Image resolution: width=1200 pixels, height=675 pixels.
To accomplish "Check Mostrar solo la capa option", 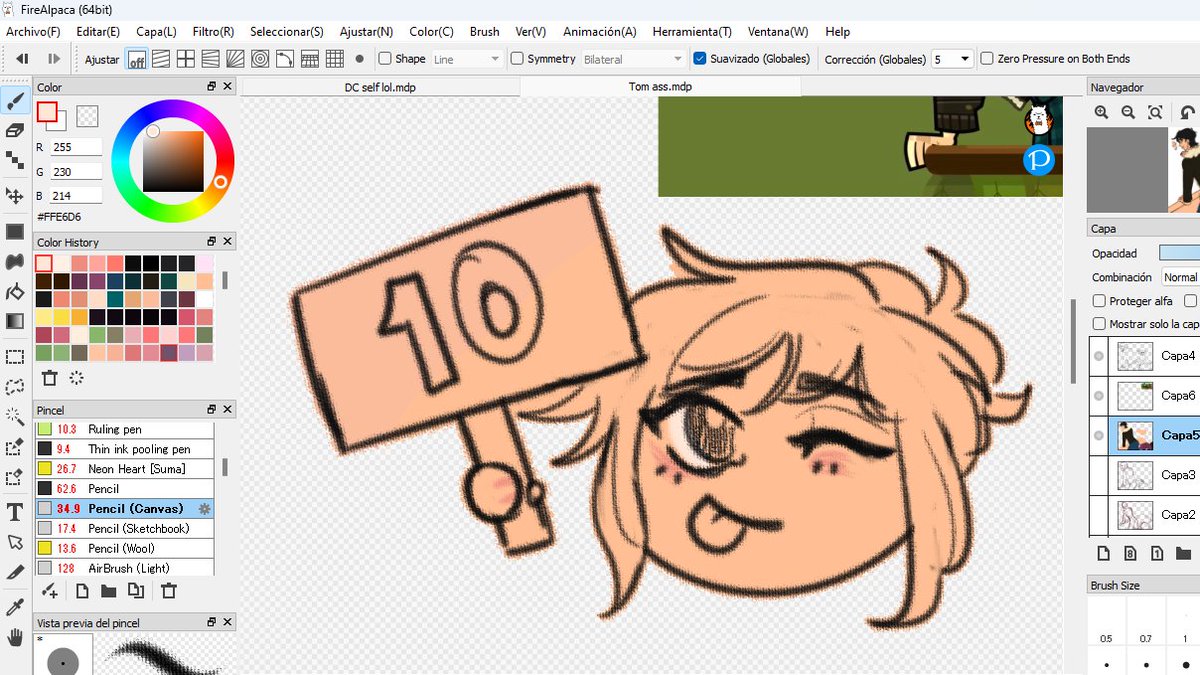I will pyautogui.click(x=1100, y=324).
